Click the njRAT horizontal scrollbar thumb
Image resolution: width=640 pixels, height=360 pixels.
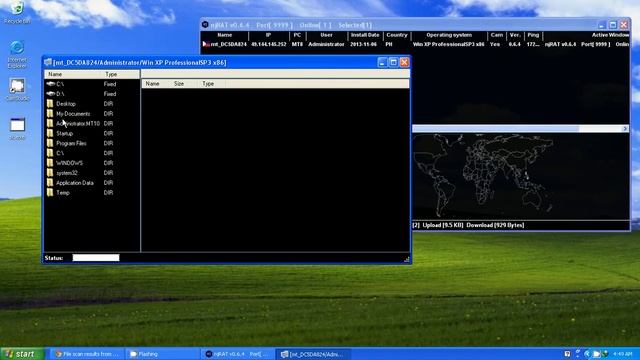pyautogui.click(x=496, y=129)
